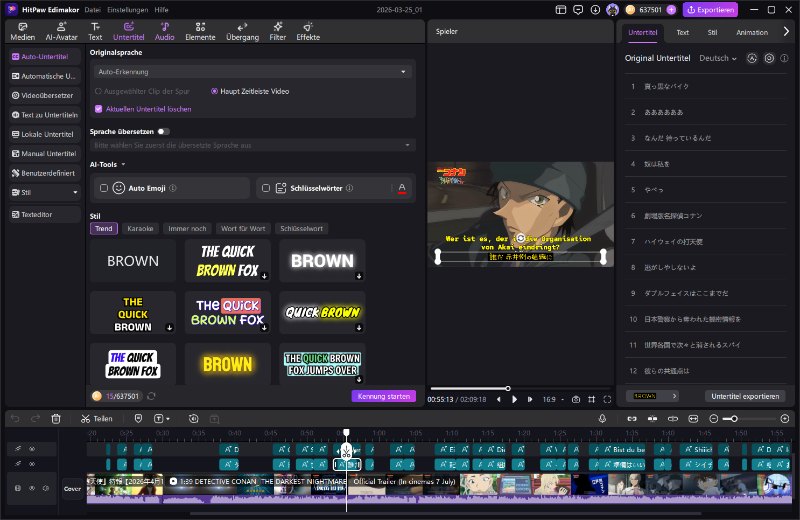
Task: Click the Exportieren button
Action: (711, 10)
